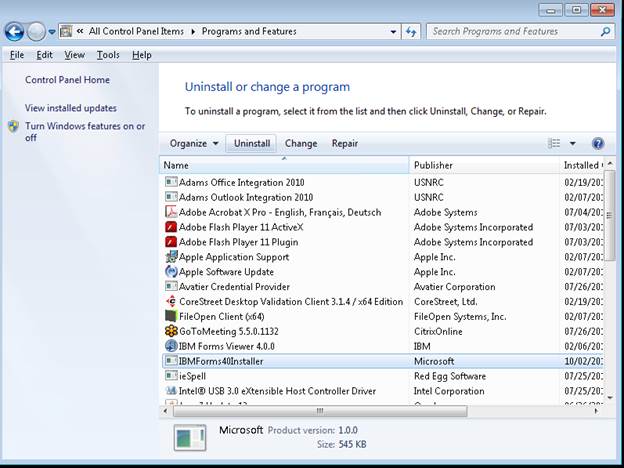Click the Change button
Image resolution: width=624 pixels, height=468 pixels.
point(301,143)
